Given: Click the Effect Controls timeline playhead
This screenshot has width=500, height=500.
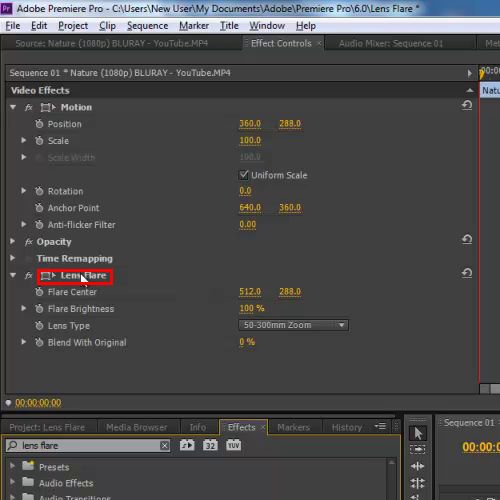Looking at the screenshot, I should coord(481,73).
